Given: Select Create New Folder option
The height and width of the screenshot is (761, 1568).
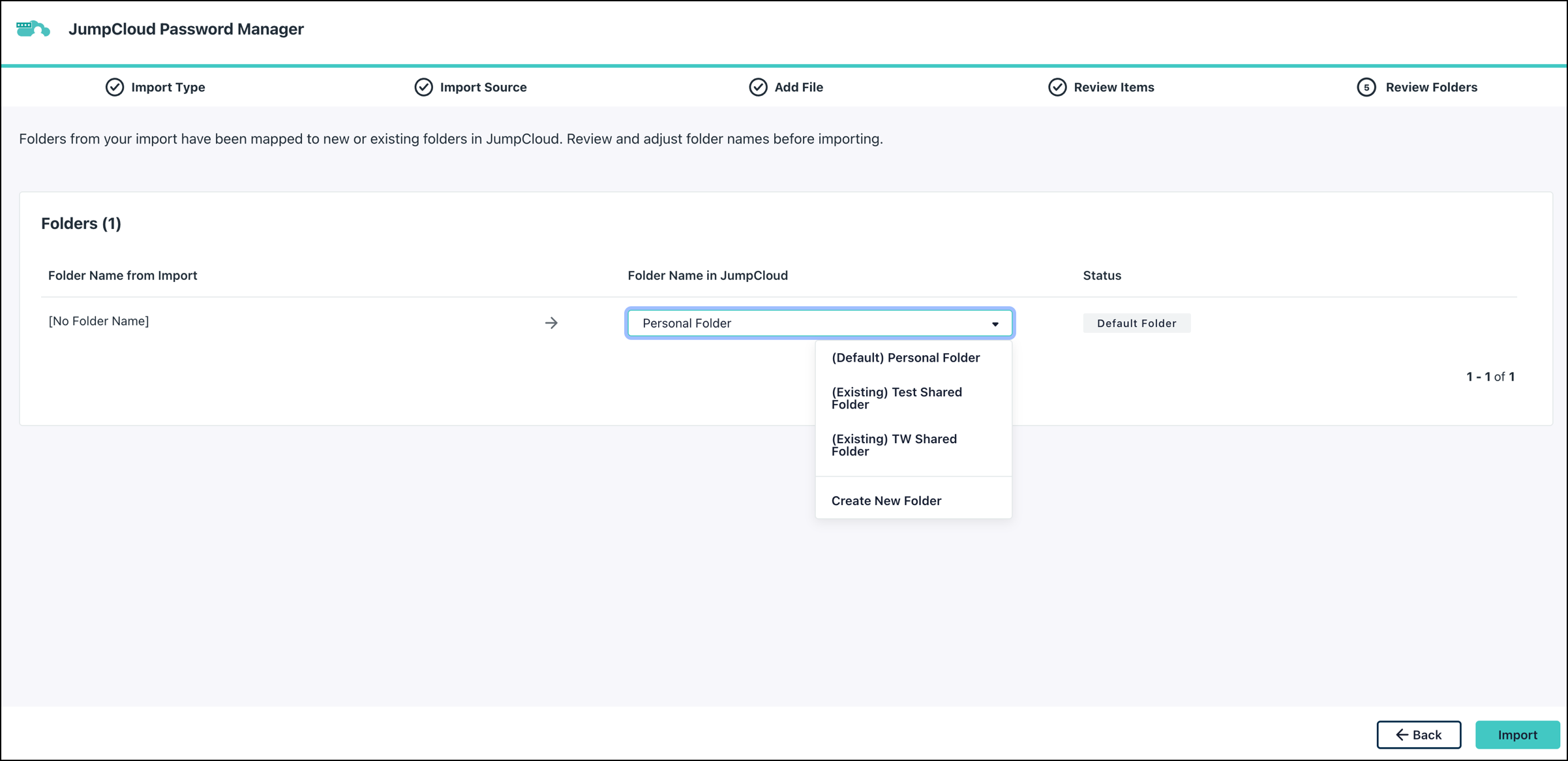Looking at the screenshot, I should [913, 501].
